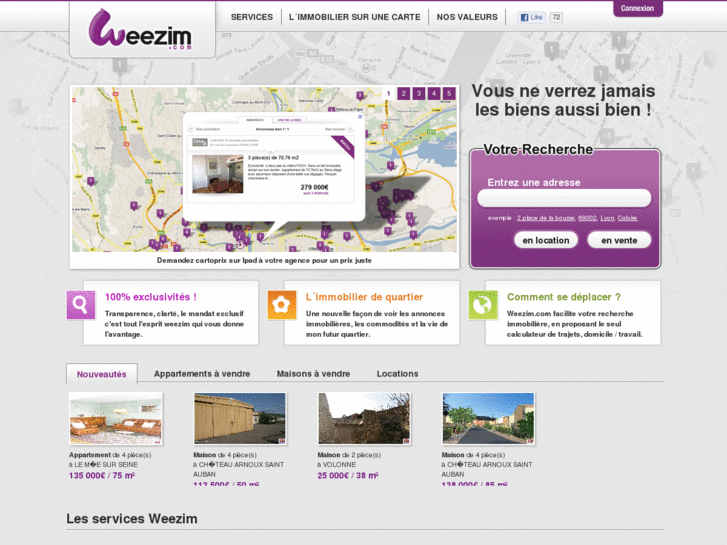Screen dimensions: 727x545
Task: Show slide 4 of the carousel
Action: (x=434, y=93)
